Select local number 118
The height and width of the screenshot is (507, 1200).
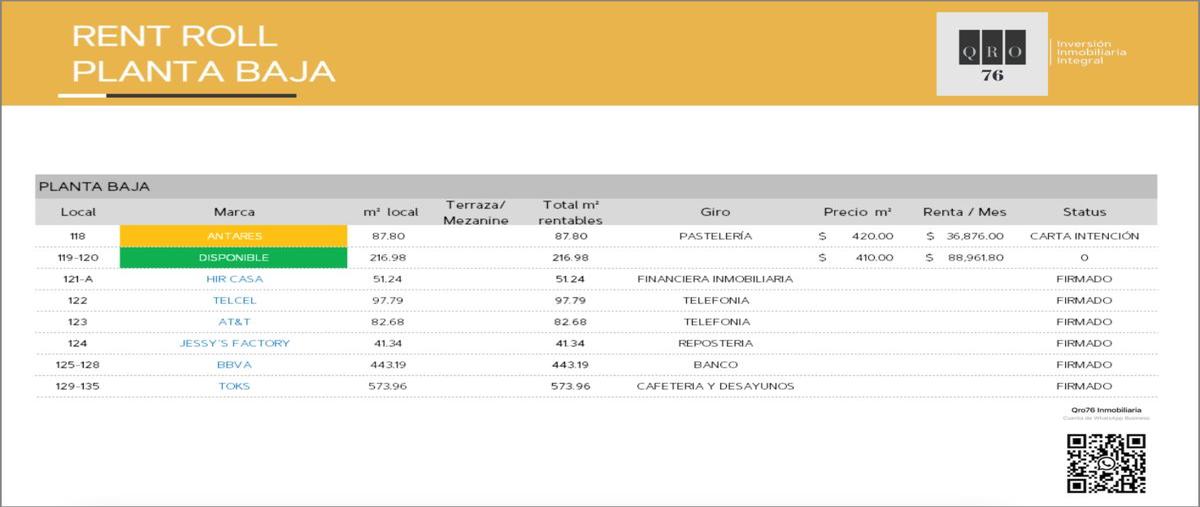pyautogui.click(x=78, y=236)
